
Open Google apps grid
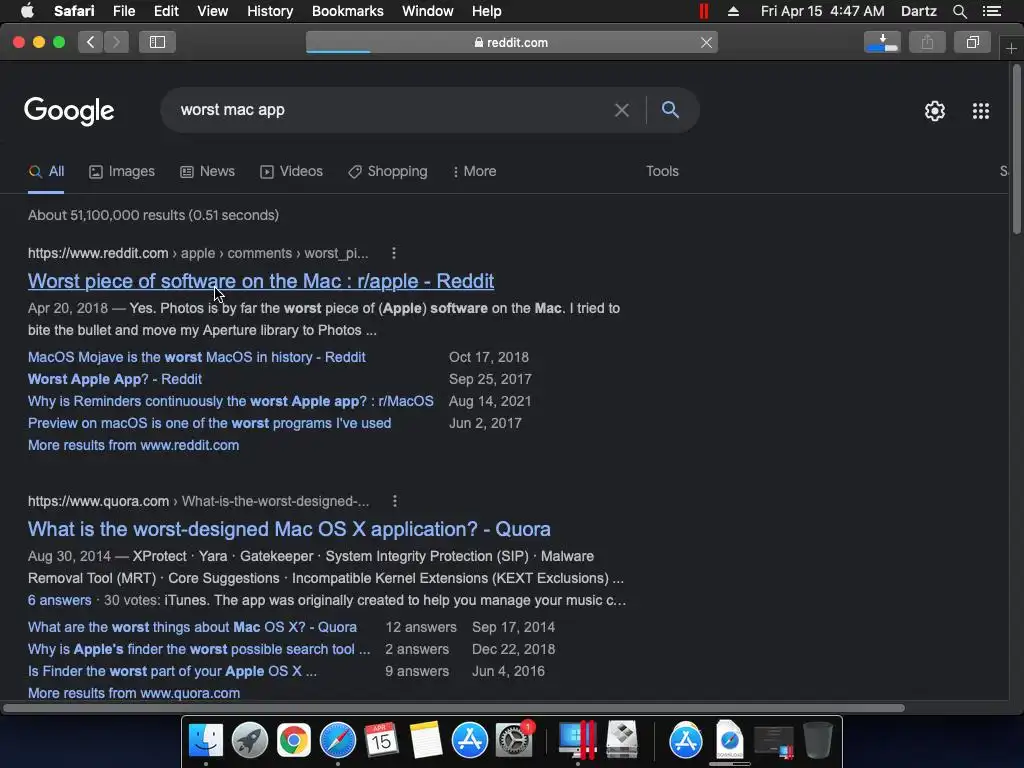point(981,111)
